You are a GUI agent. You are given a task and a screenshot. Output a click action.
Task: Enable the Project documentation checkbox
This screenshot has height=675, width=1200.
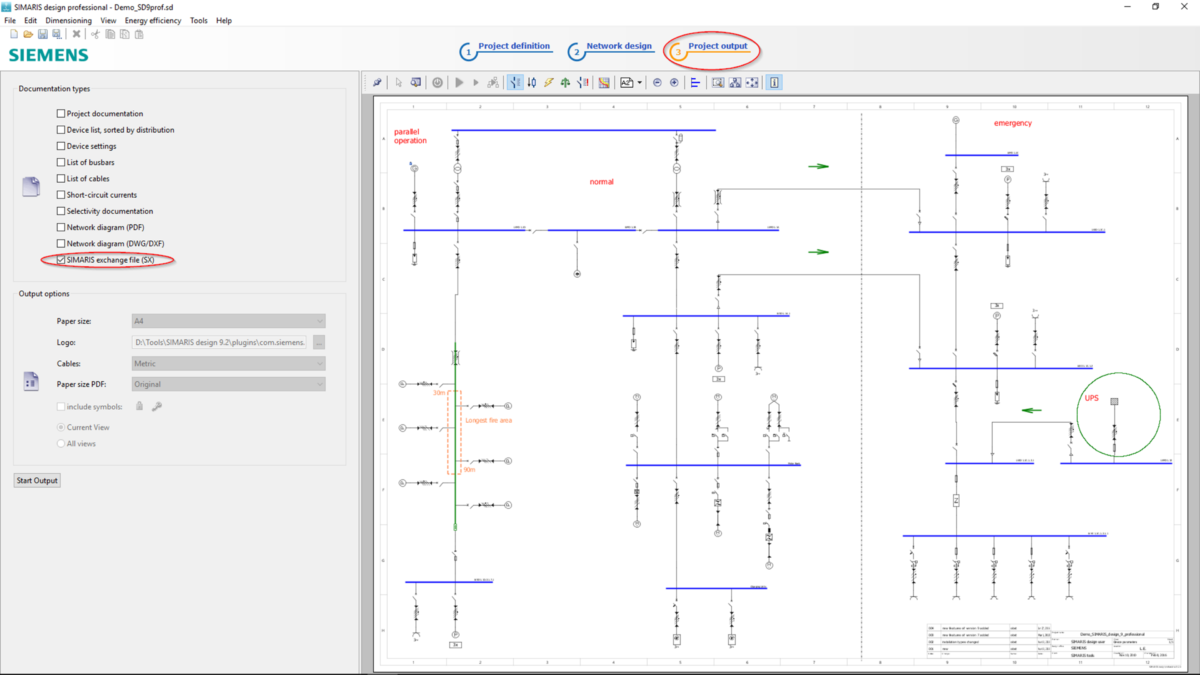(x=61, y=114)
